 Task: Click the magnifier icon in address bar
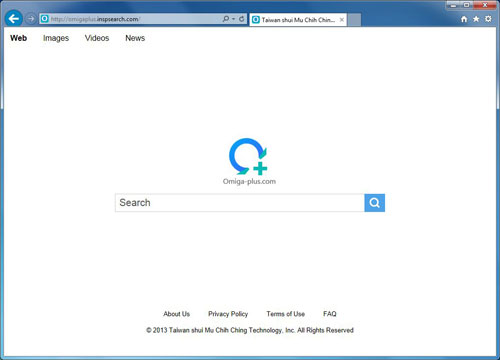coord(226,19)
